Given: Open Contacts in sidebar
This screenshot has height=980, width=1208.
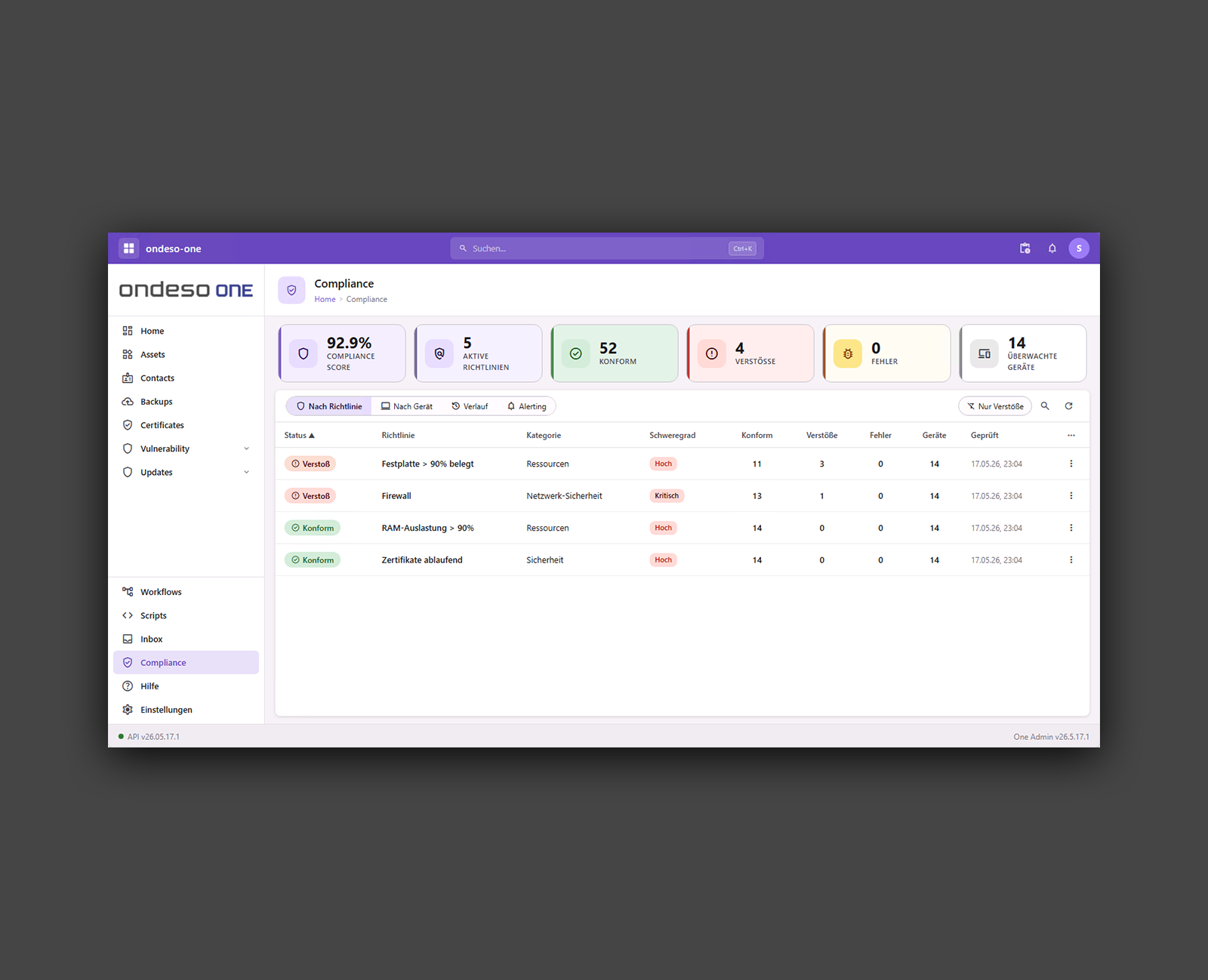Looking at the screenshot, I should (186, 378).
